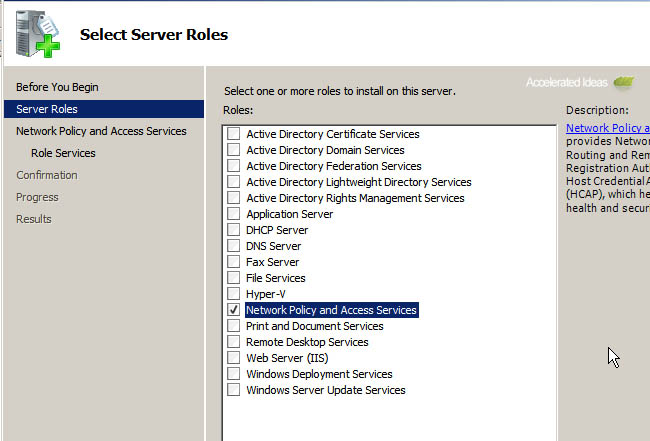Check Remote Desktop Services checkbox
The width and height of the screenshot is (650, 441).
click(233, 342)
